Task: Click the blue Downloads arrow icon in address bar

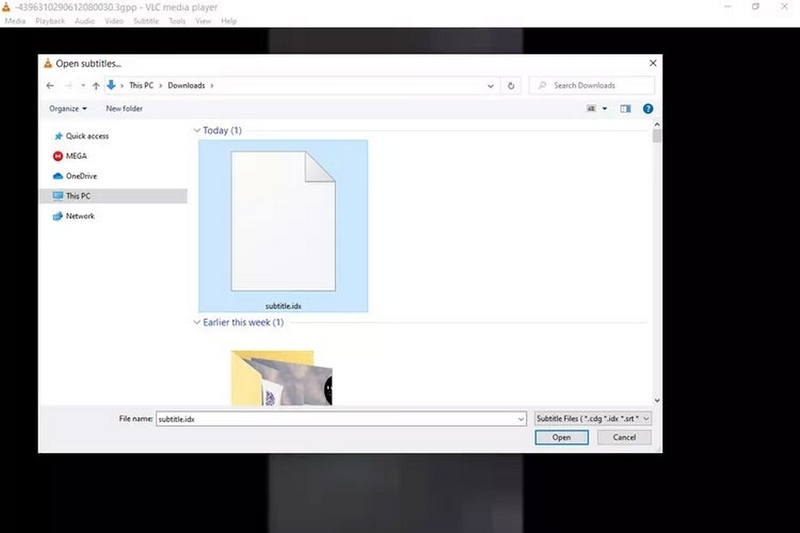Action: pos(111,85)
